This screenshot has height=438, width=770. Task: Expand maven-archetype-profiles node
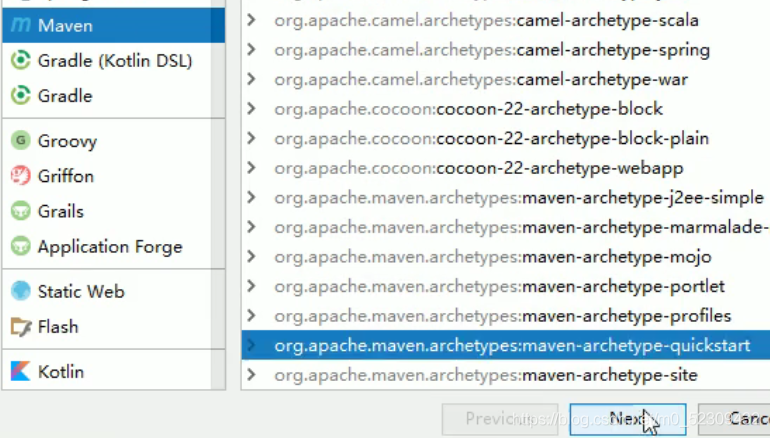(x=251, y=316)
